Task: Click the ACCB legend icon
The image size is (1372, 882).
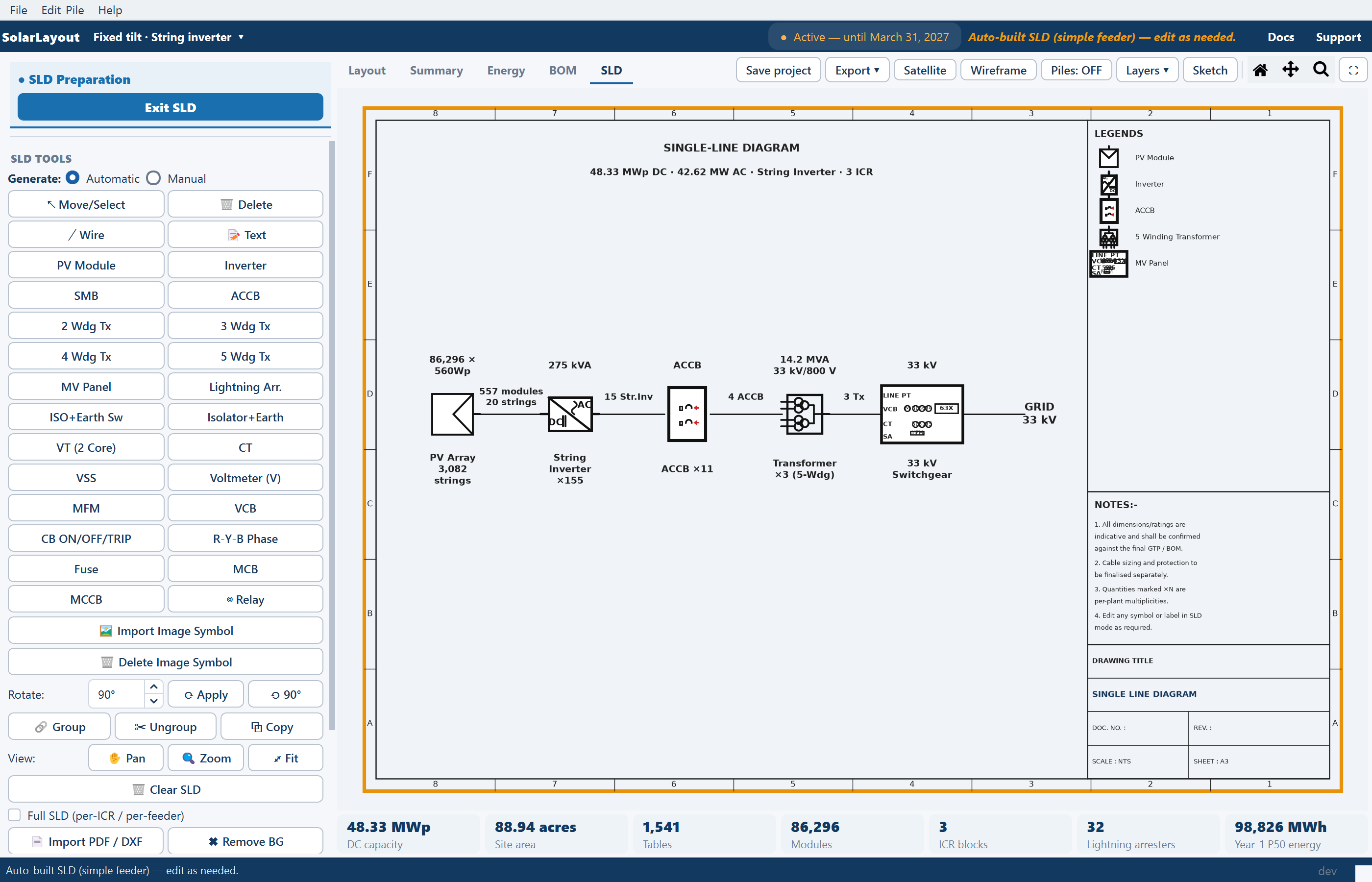Action: click(x=1108, y=210)
